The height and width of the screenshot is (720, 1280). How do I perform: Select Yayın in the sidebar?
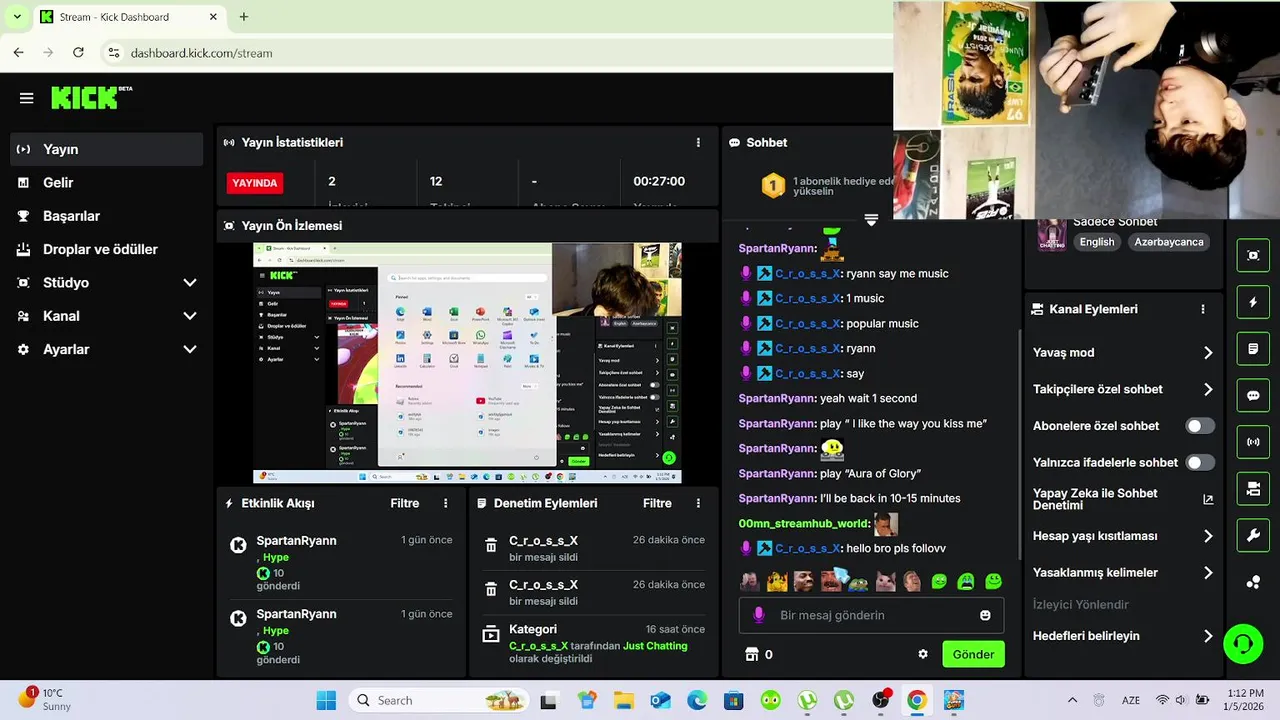pyautogui.click(x=106, y=149)
